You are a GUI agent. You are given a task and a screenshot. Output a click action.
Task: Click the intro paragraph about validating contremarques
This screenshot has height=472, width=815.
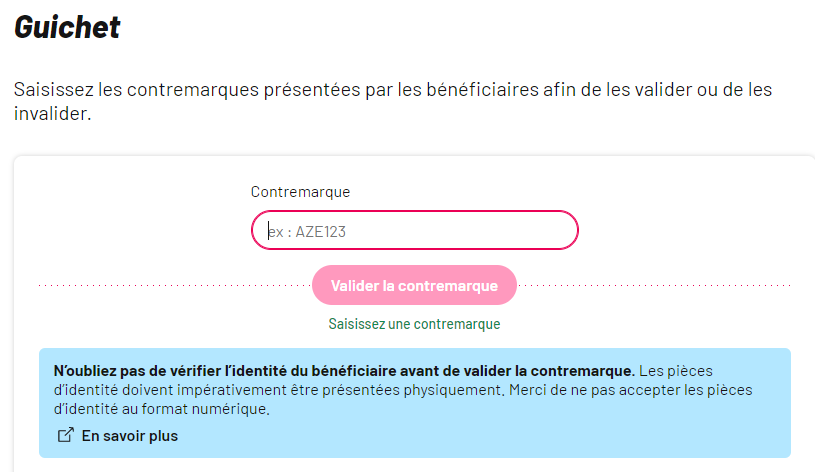click(393, 101)
